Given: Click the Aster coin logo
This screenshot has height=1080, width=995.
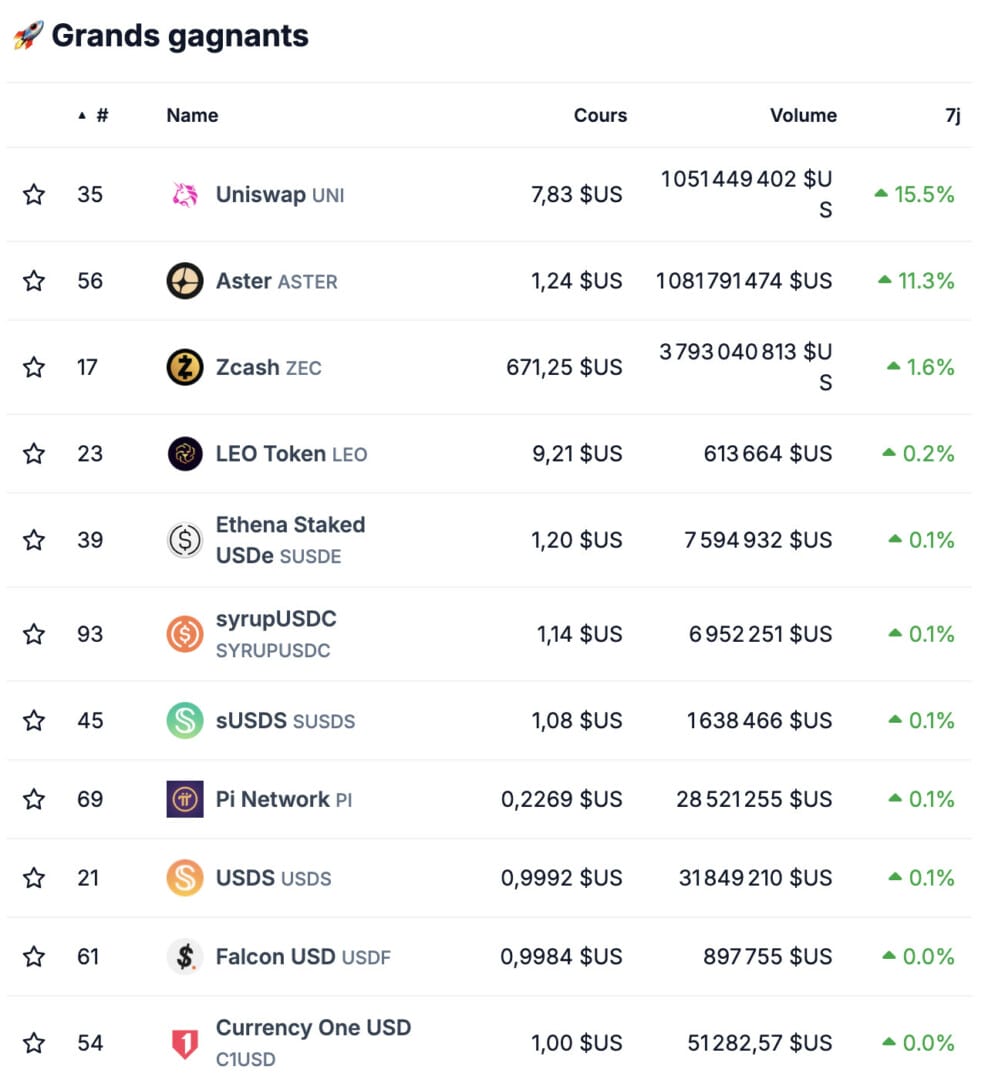Looking at the screenshot, I should tap(185, 281).
